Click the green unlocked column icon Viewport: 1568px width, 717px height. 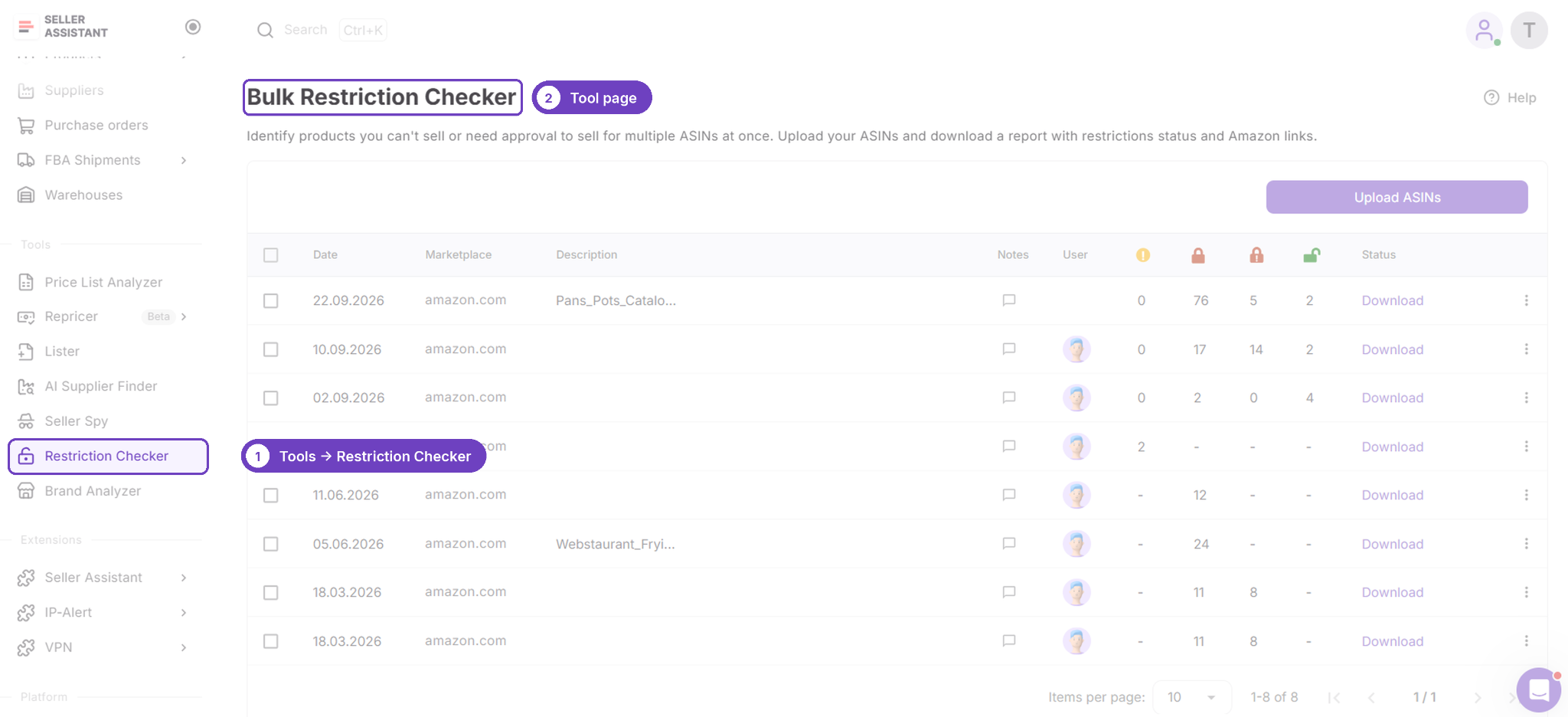(1312, 255)
